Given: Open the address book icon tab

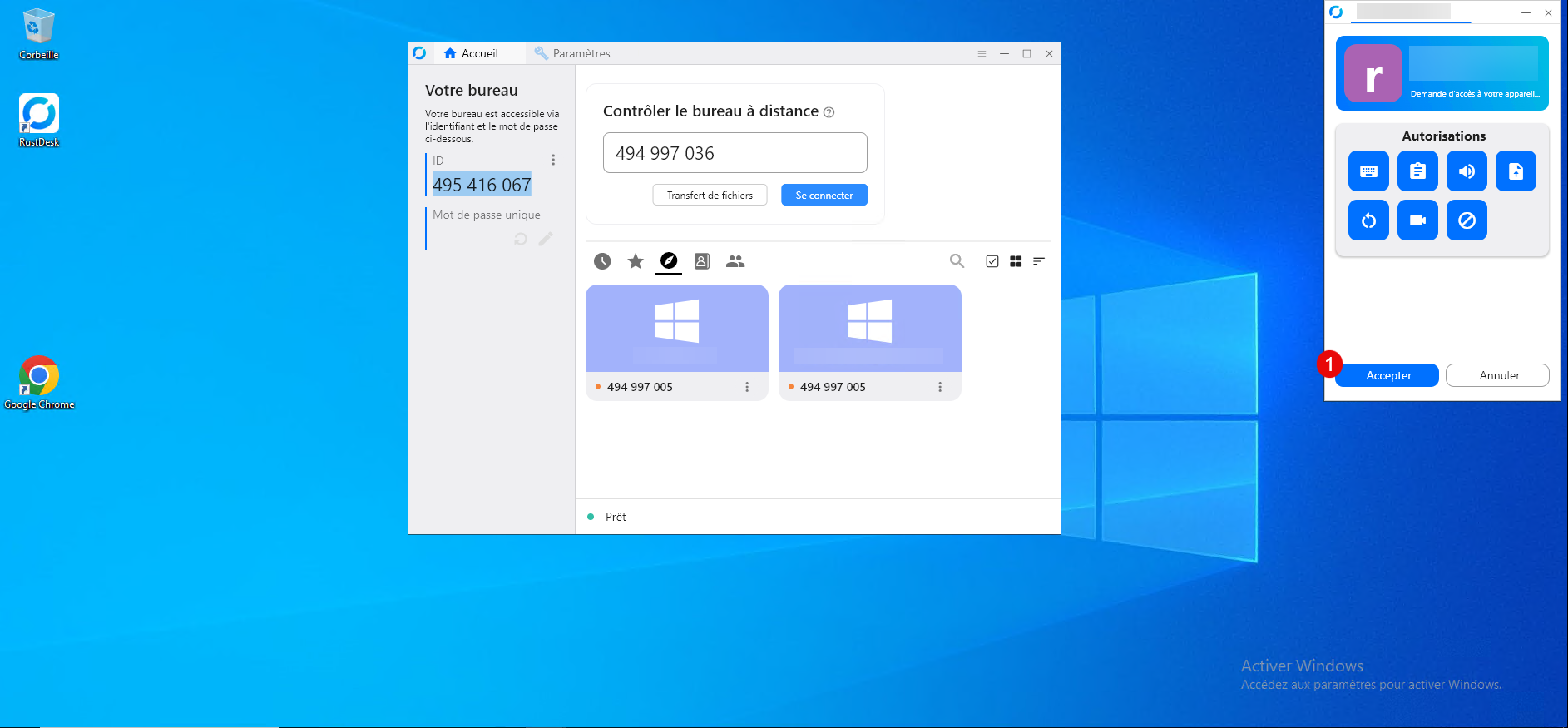Looking at the screenshot, I should click(x=702, y=261).
